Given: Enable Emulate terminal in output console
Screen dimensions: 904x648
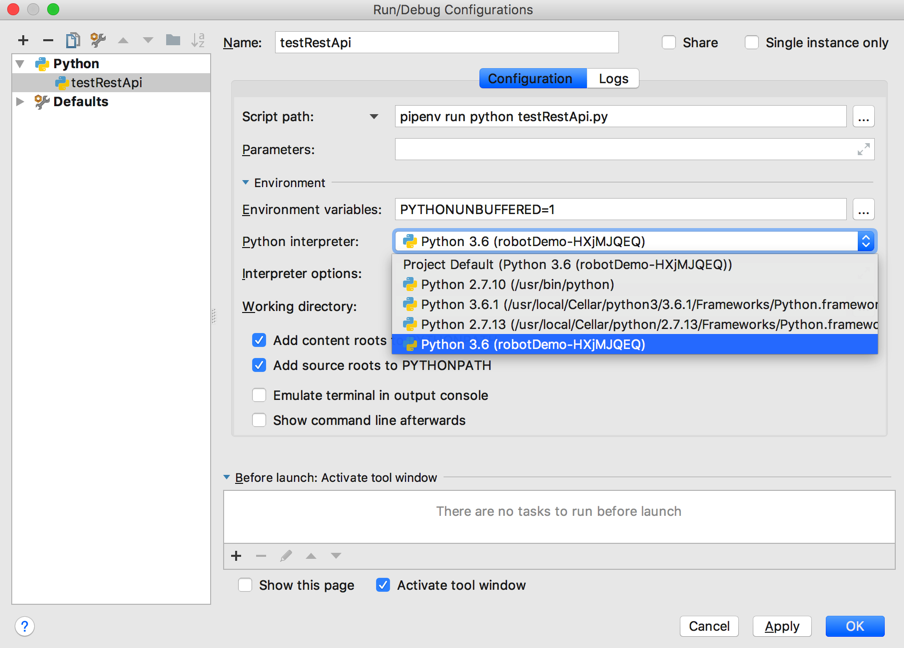Looking at the screenshot, I should click(260, 395).
